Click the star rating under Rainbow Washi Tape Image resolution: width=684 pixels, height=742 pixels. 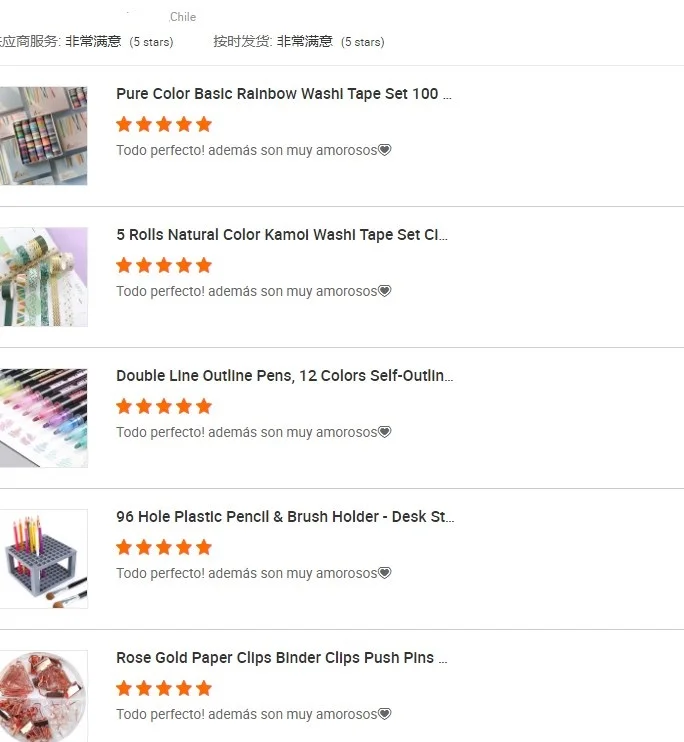(x=164, y=124)
